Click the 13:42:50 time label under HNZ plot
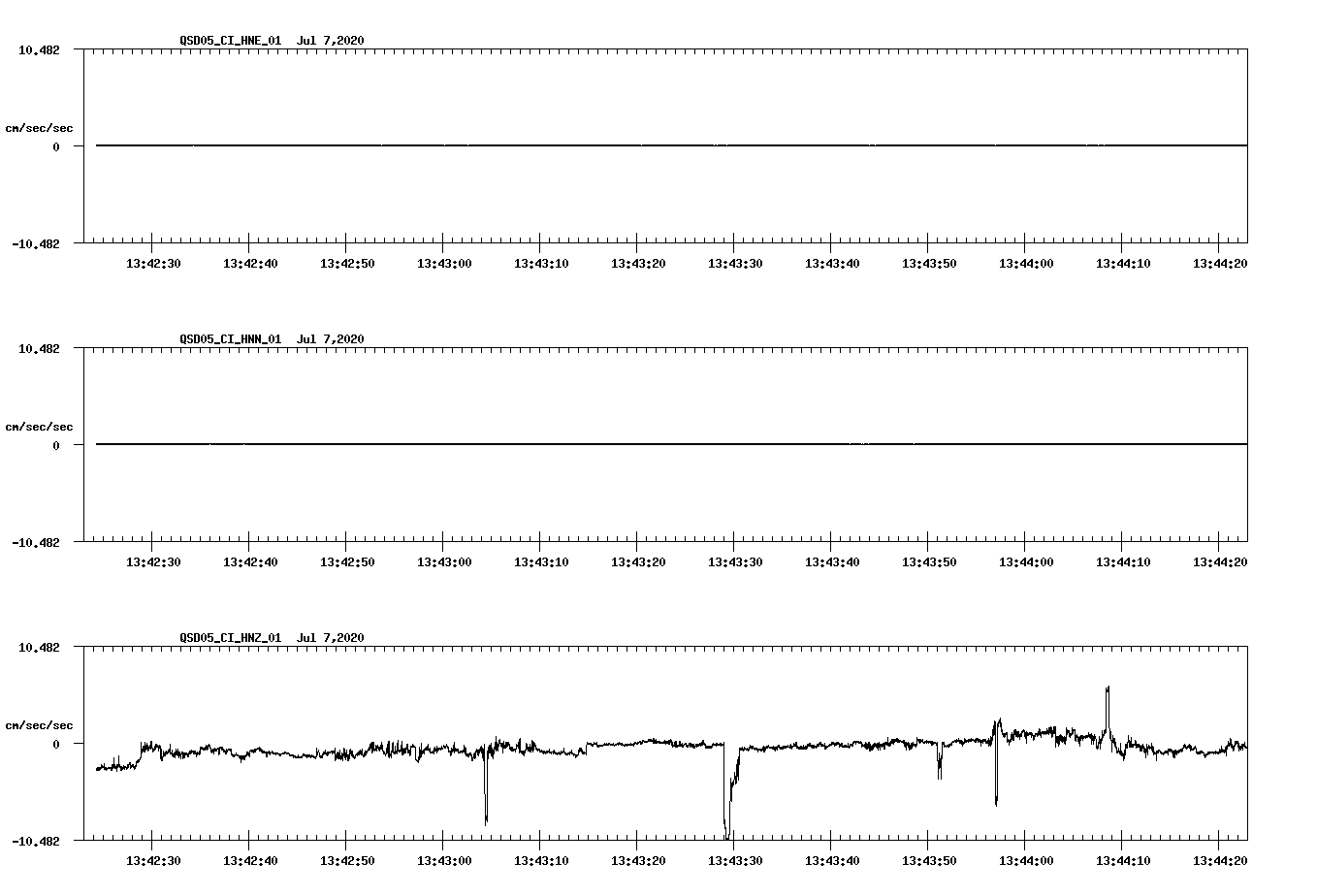The image size is (1317, 896). pyautogui.click(x=347, y=860)
